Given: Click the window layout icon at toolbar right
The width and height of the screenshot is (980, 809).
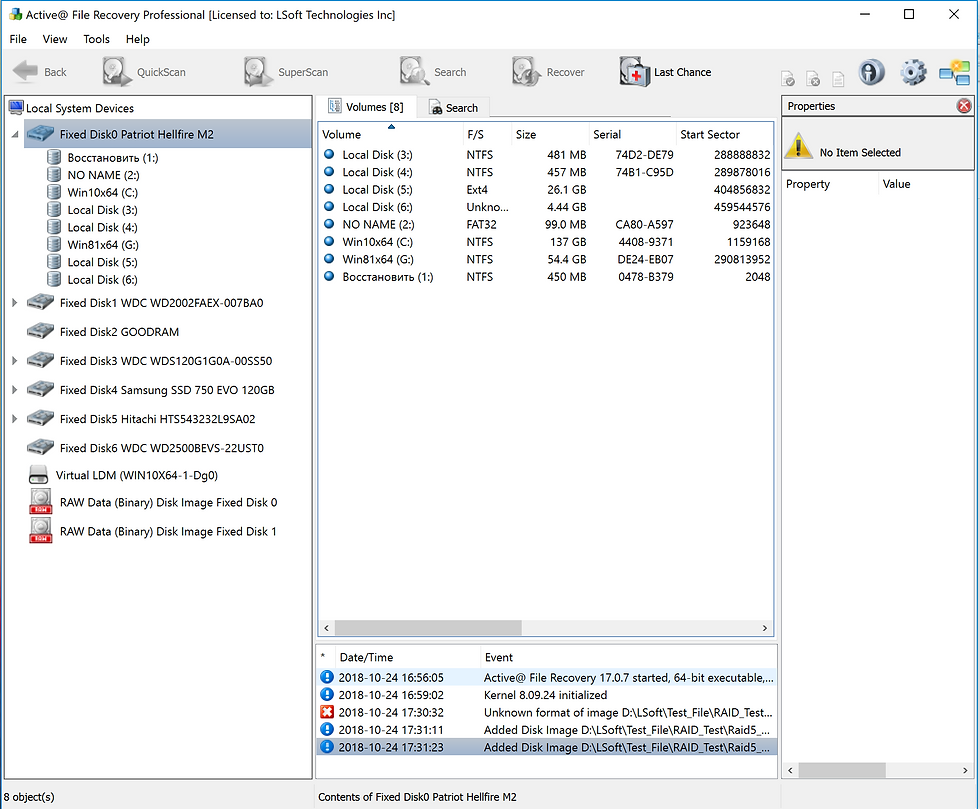Looking at the screenshot, I should [x=954, y=73].
